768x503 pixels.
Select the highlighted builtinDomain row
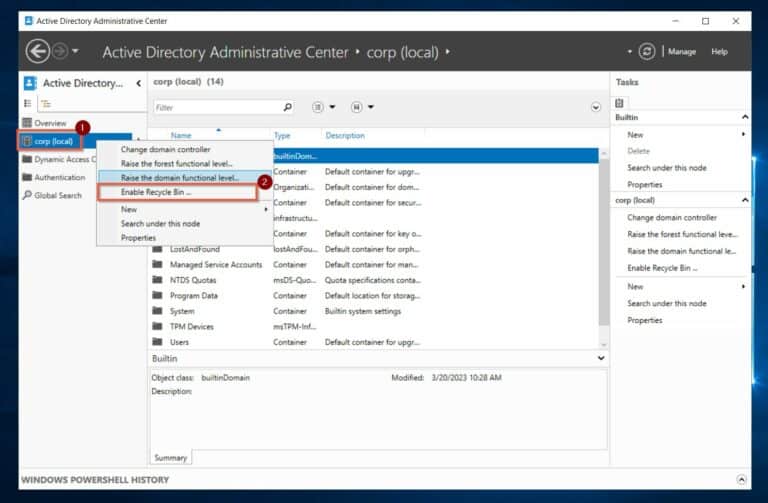(435, 156)
